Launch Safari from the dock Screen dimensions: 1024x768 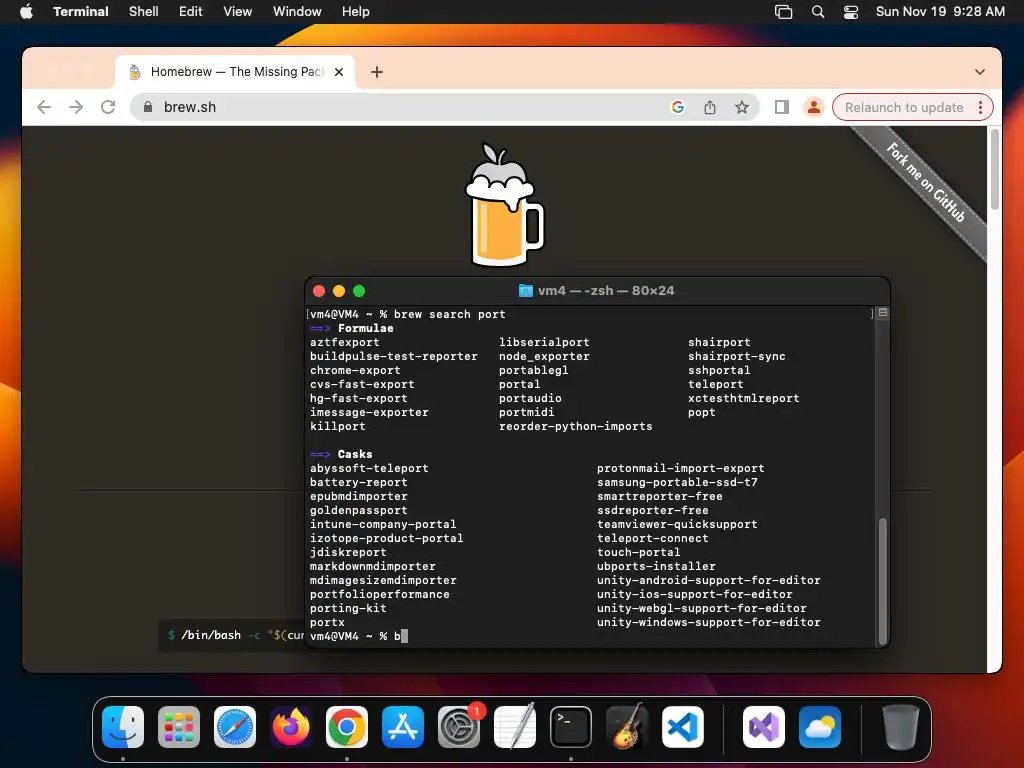pyautogui.click(x=235, y=727)
